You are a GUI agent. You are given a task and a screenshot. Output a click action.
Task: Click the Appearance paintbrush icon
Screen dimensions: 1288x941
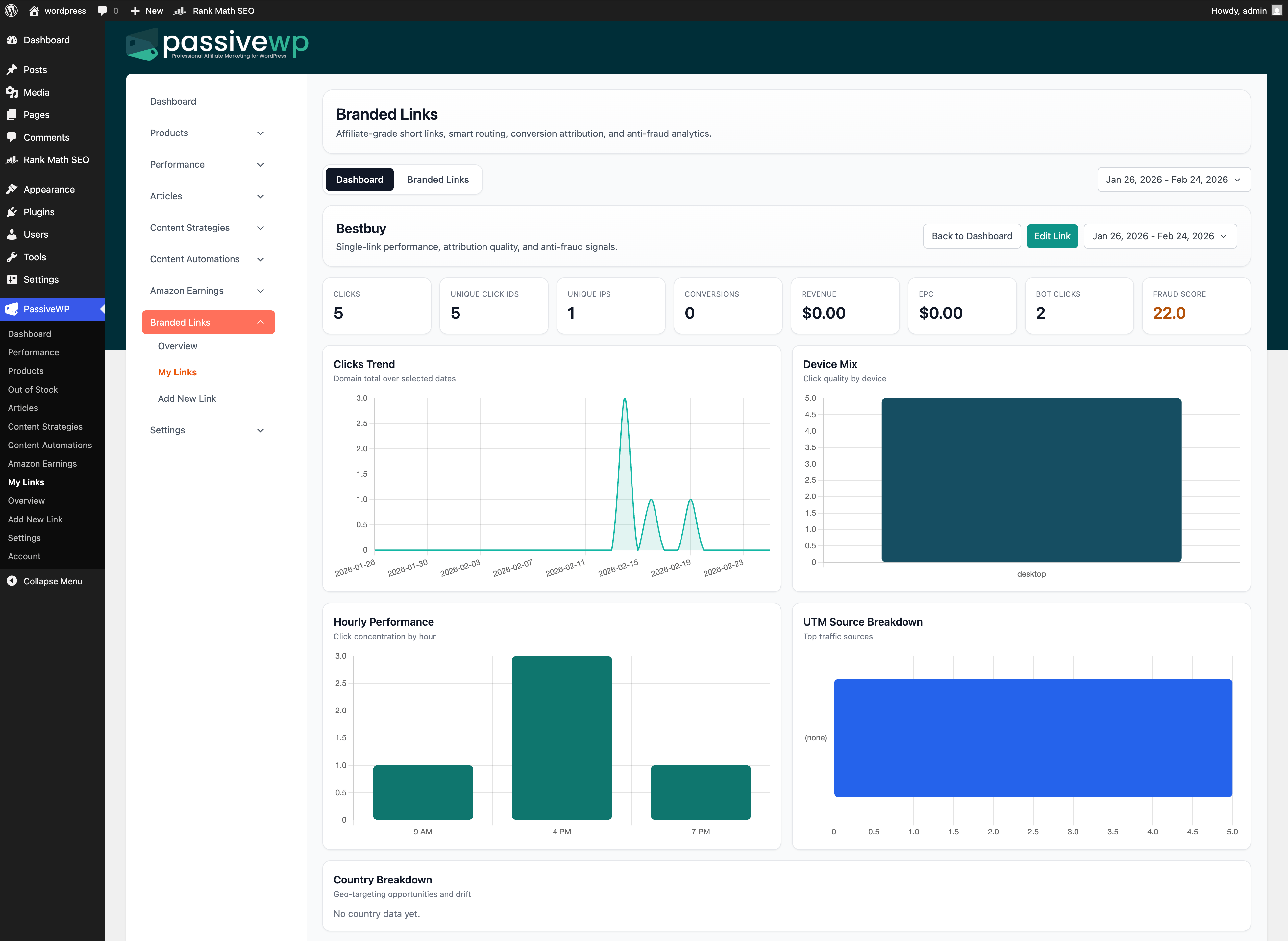point(12,189)
